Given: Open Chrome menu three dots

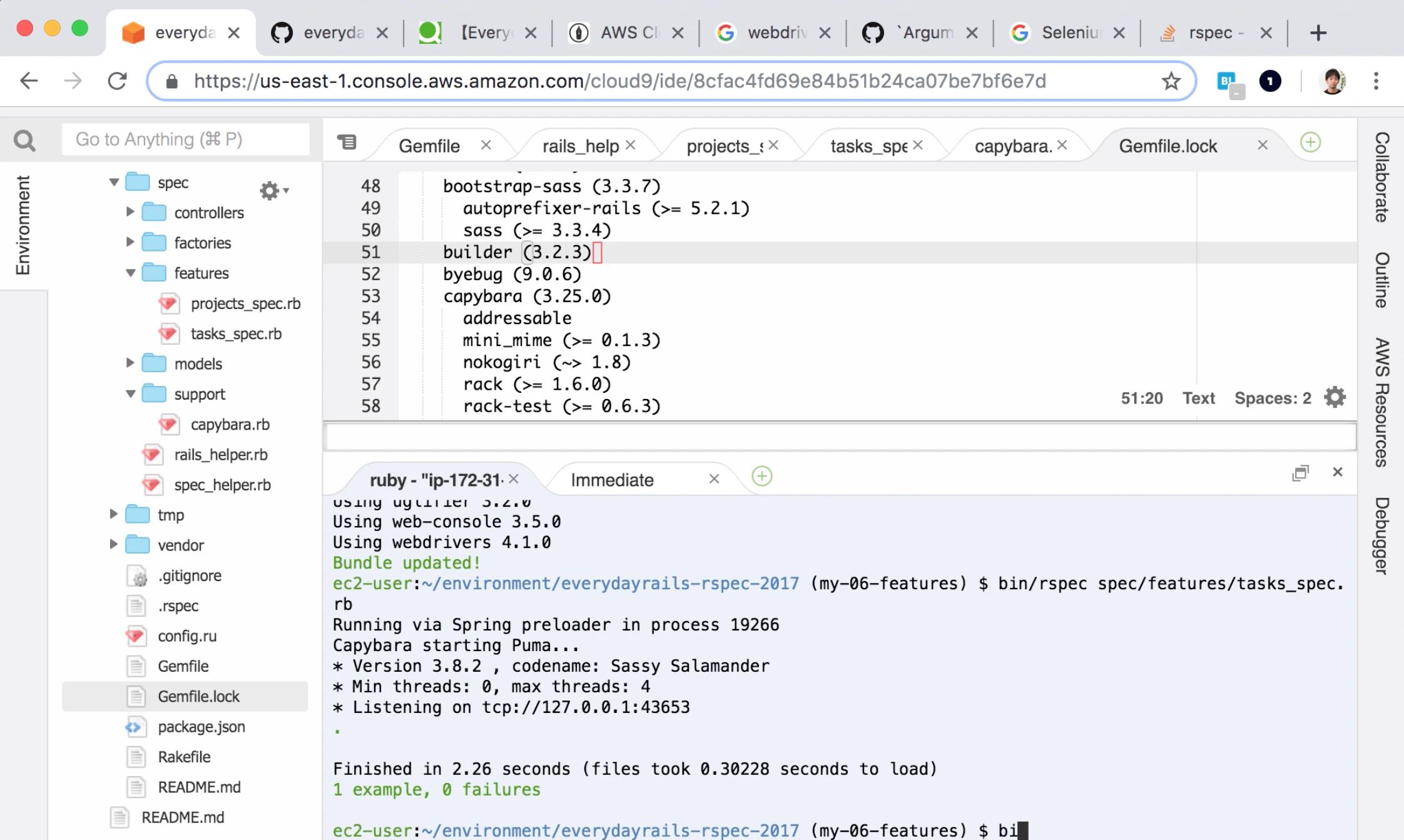Looking at the screenshot, I should coord(1376,81).
